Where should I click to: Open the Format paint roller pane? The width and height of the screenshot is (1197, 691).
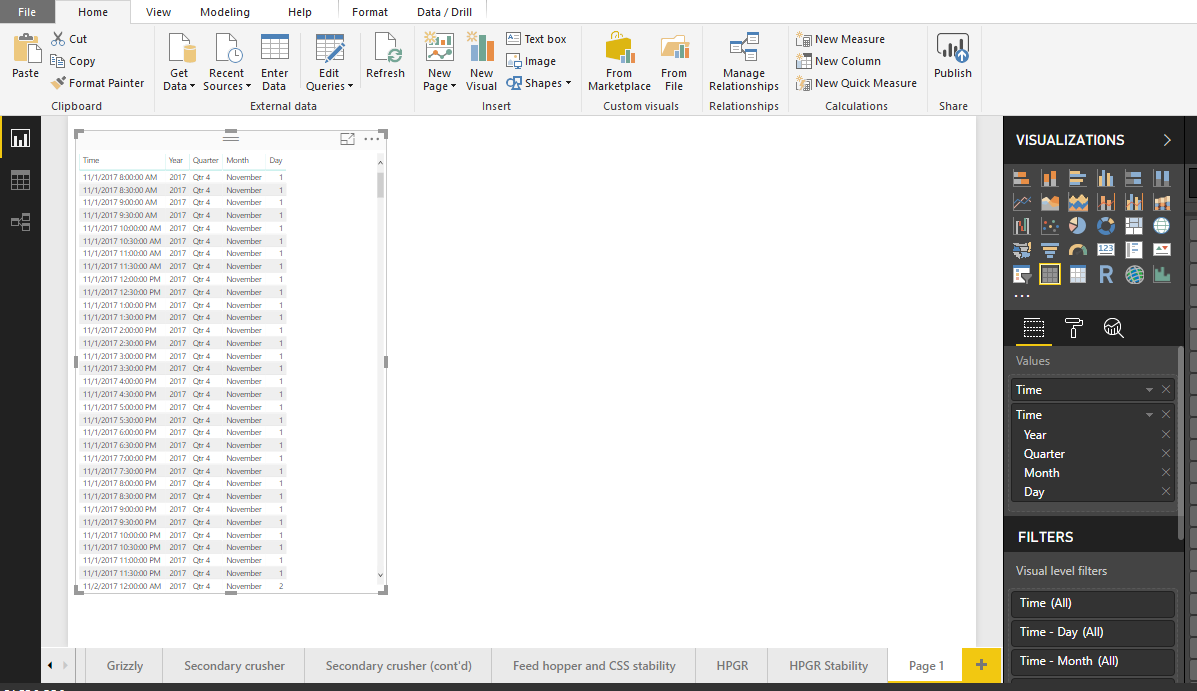[x=1073, y=328]
